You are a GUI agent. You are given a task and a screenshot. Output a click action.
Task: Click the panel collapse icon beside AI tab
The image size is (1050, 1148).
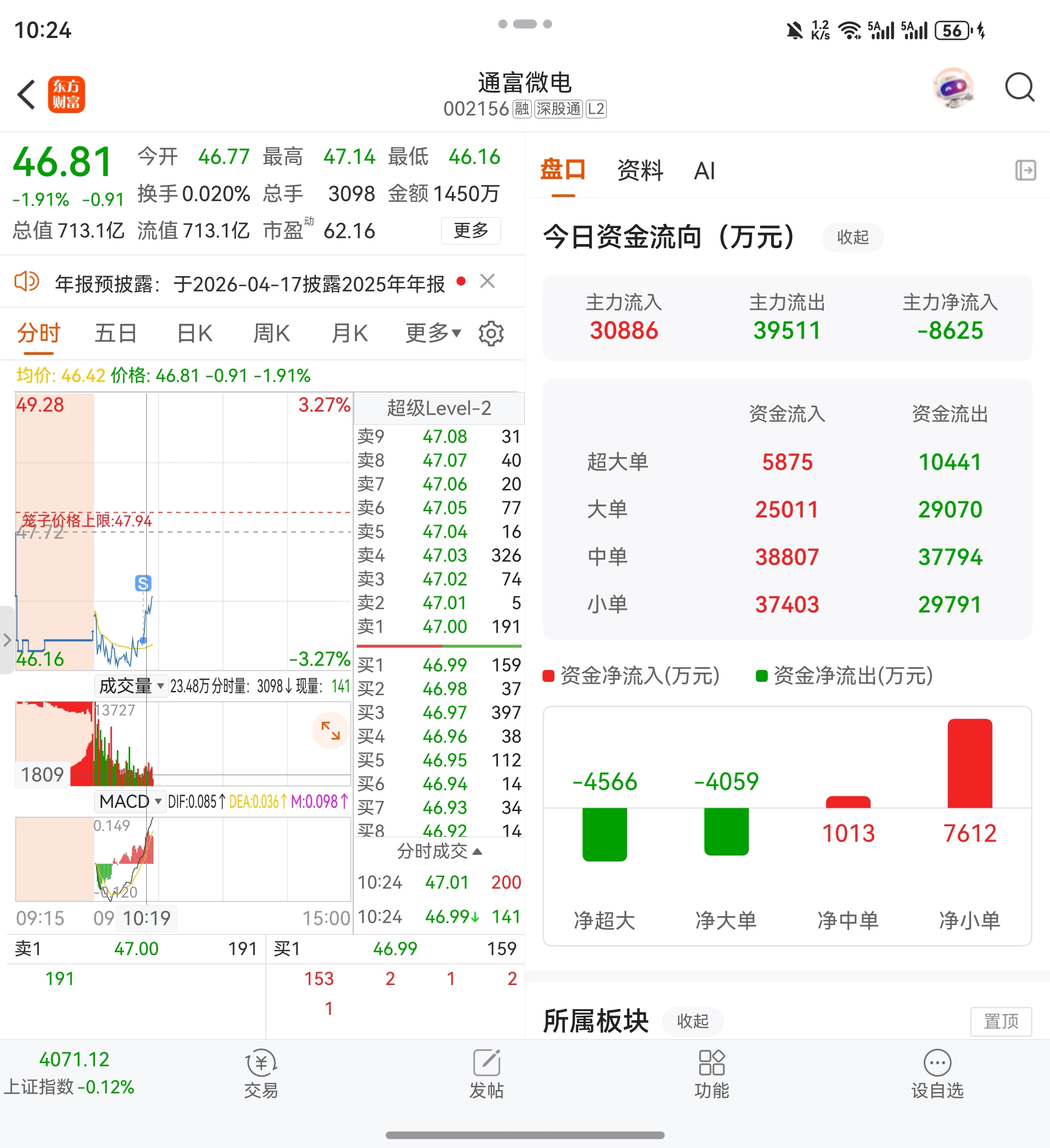[x=1025, y=170]
